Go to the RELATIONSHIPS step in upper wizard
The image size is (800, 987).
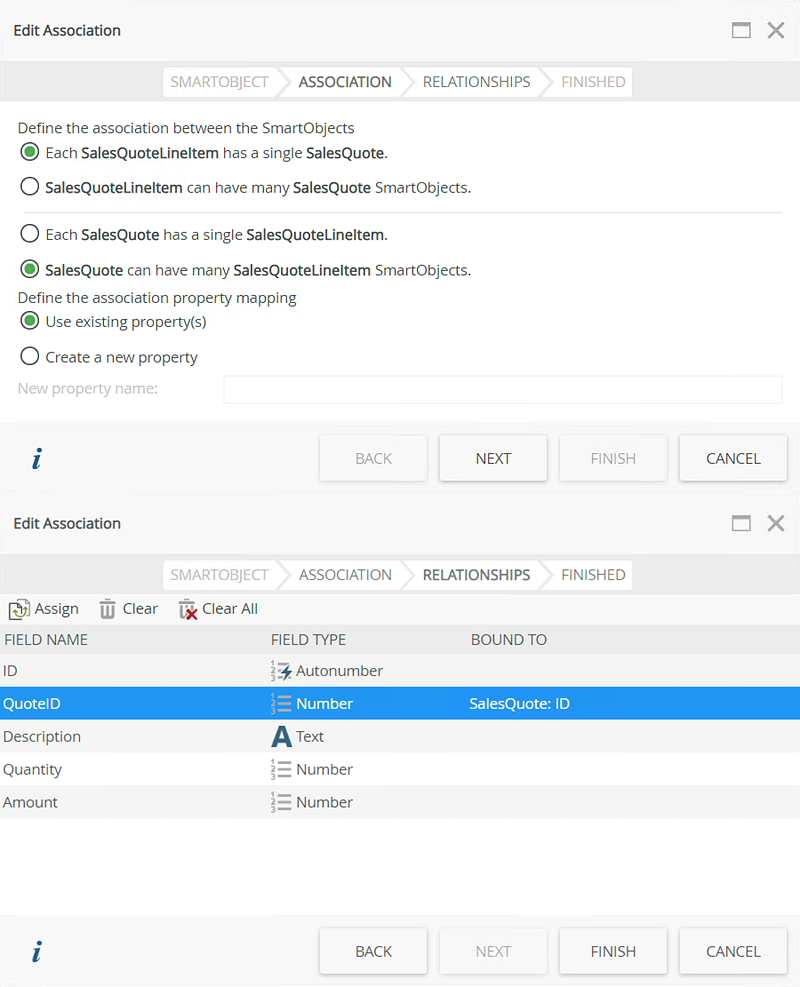[x=476, y=82]
